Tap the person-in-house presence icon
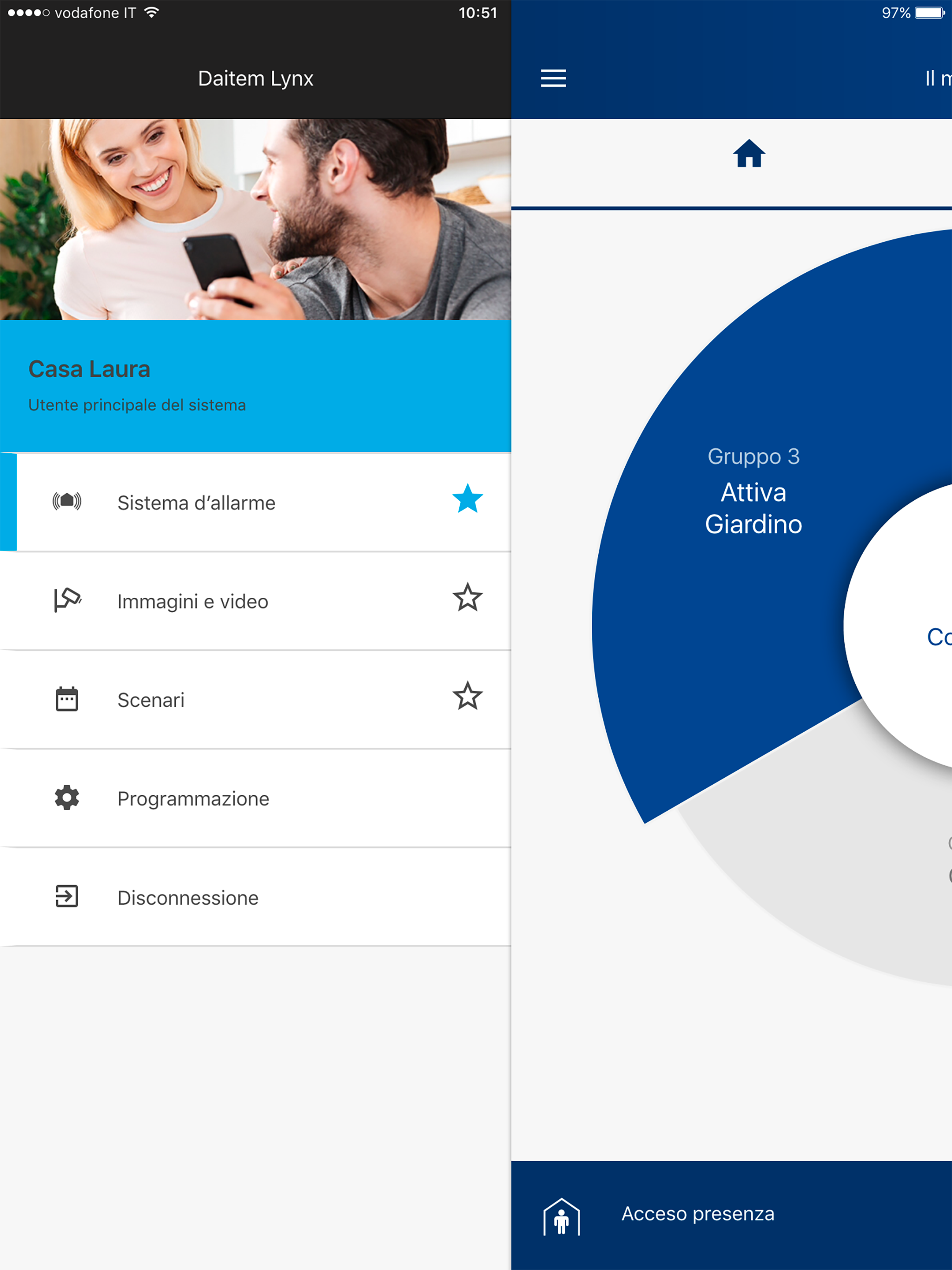Image resolution: width=952 pixels, height=1270 pixels. click(x=562, y=1216)
